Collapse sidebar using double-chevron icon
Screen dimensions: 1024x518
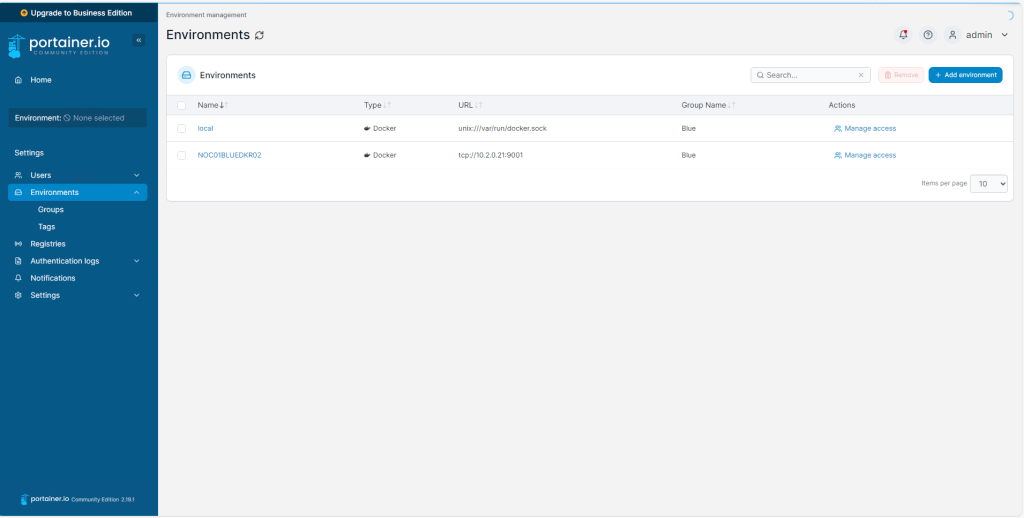point(139,40)
